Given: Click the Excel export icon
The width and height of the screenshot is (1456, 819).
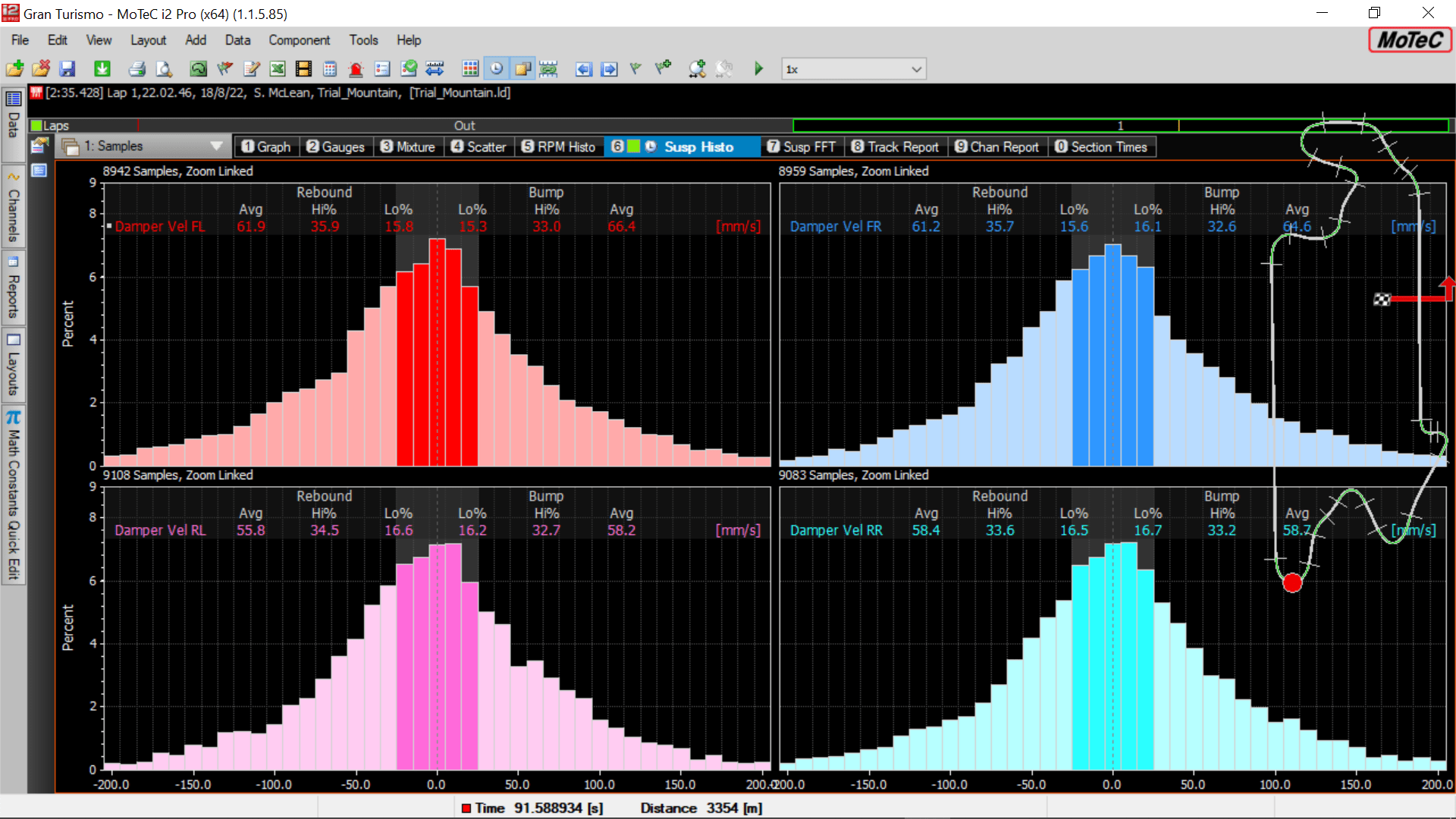Looking at the screenshot, I should coord(278,69).
